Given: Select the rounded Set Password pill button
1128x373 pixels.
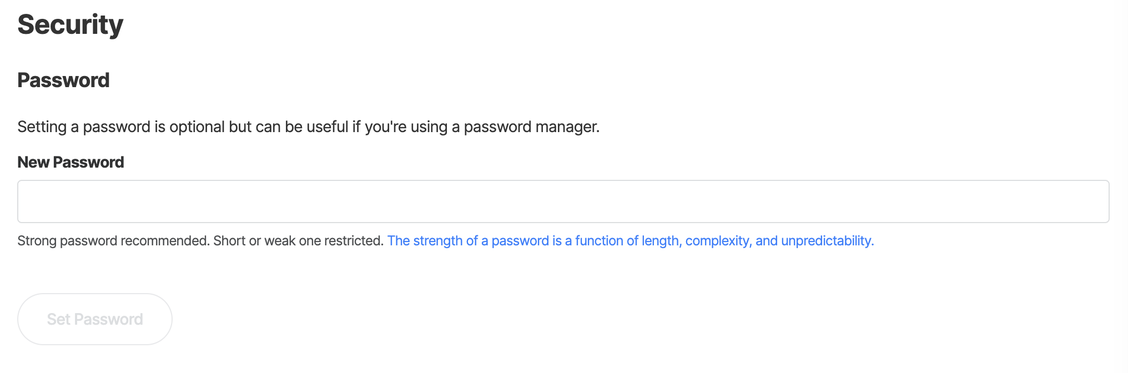Looking at the screenshot, I should pos(95,319).
